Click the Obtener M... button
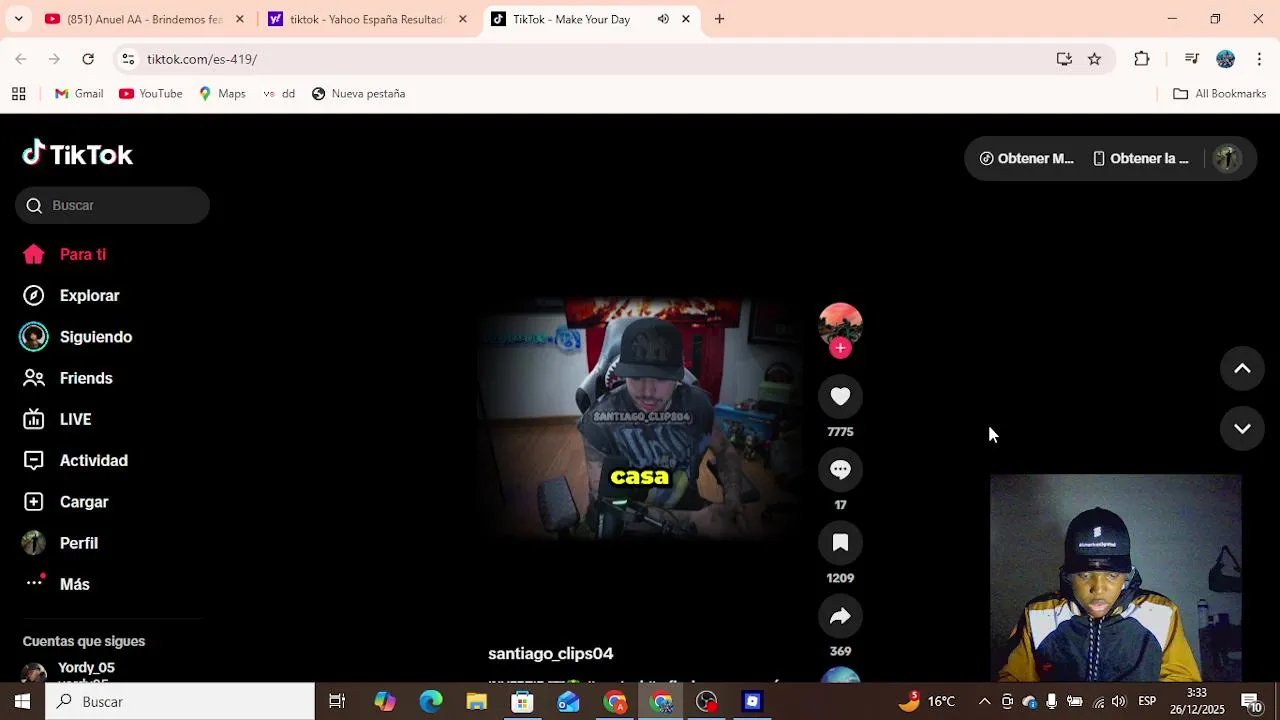The width and height of the screenshot is (1280, 720). [x=1026, y=158]
